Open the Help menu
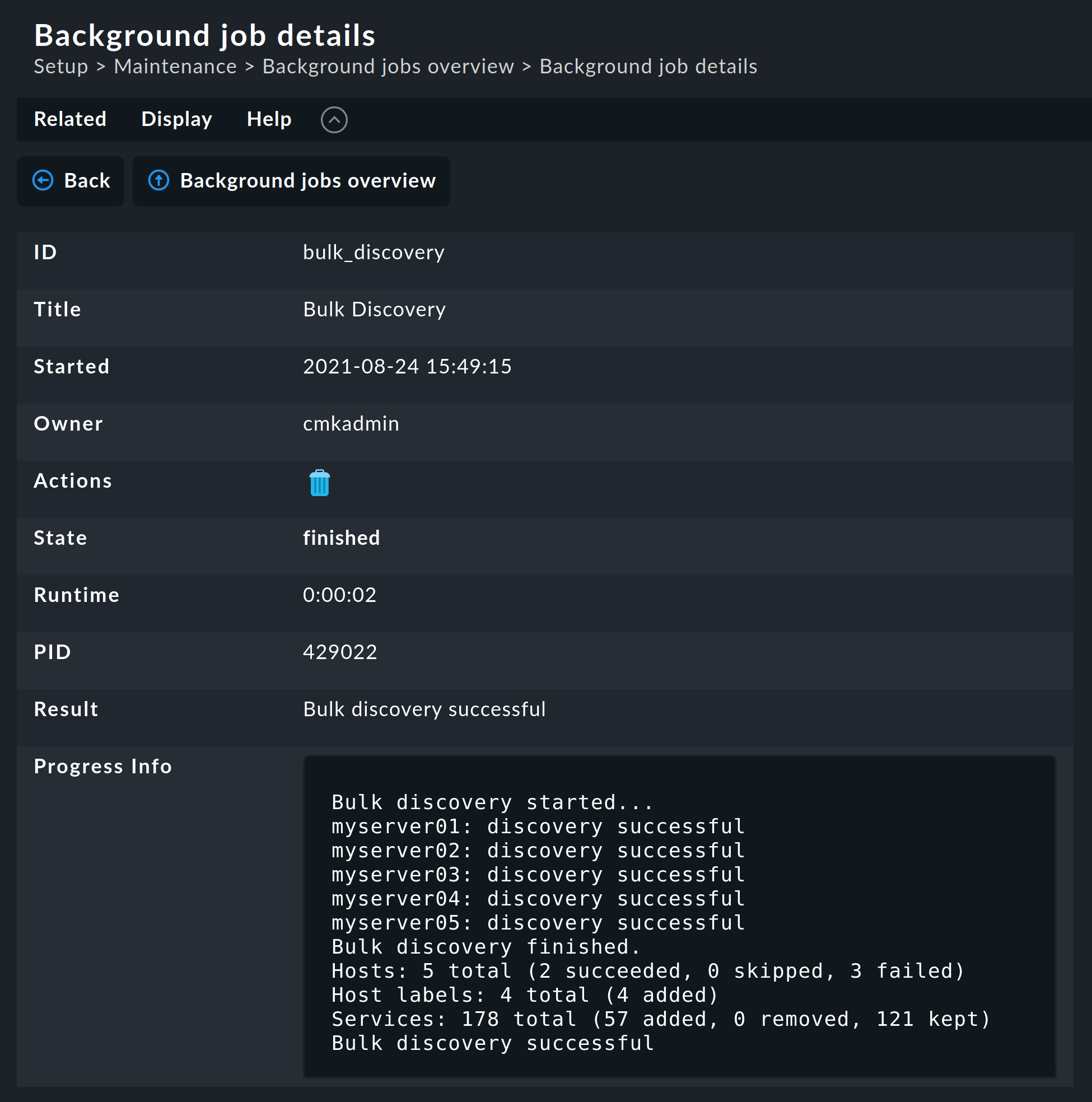Image resolution: width=1092 pixels, height=1102 pixels. (268, 120)
